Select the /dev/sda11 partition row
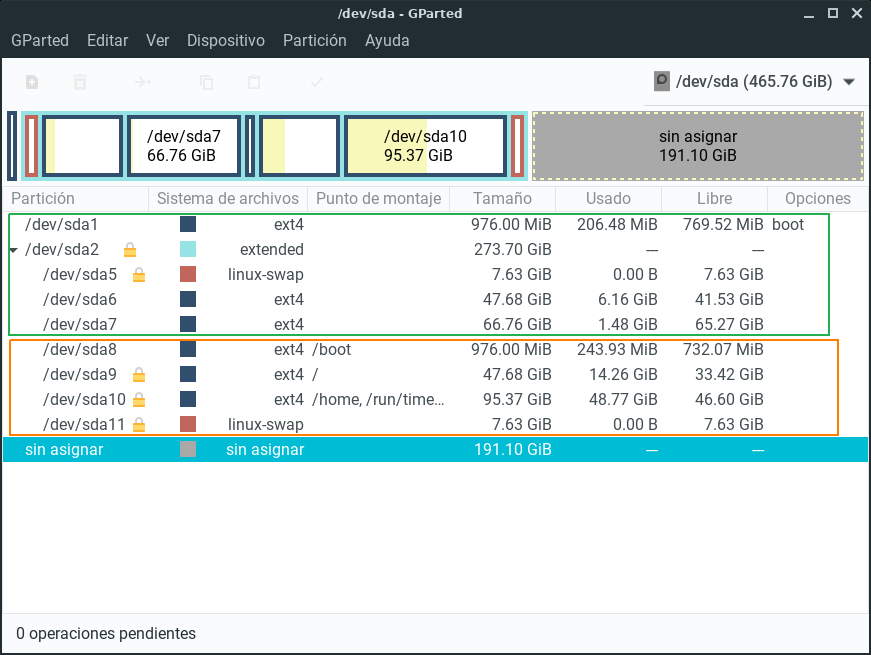 click(436, 424)
